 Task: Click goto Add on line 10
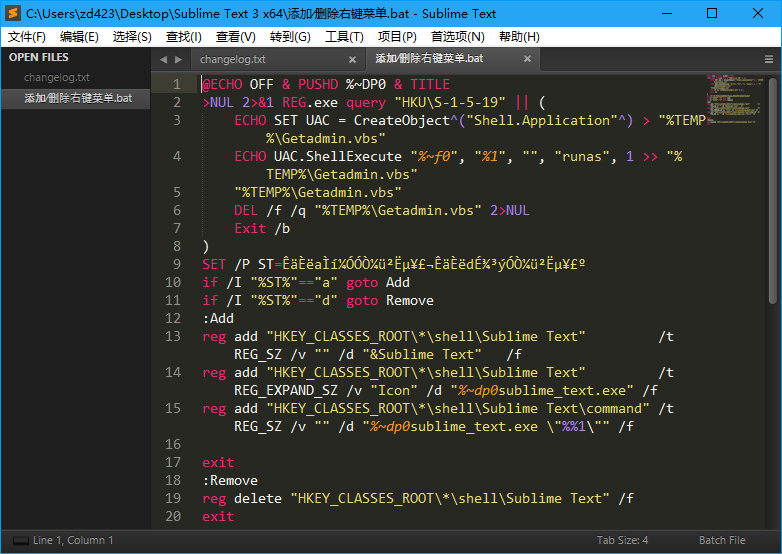(x=378, y=283)
